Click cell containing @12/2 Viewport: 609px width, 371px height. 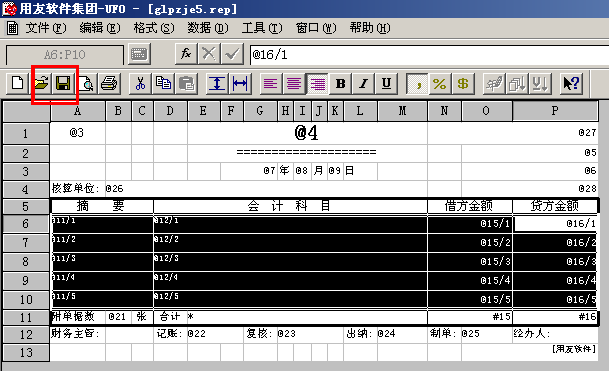point(291,243)
